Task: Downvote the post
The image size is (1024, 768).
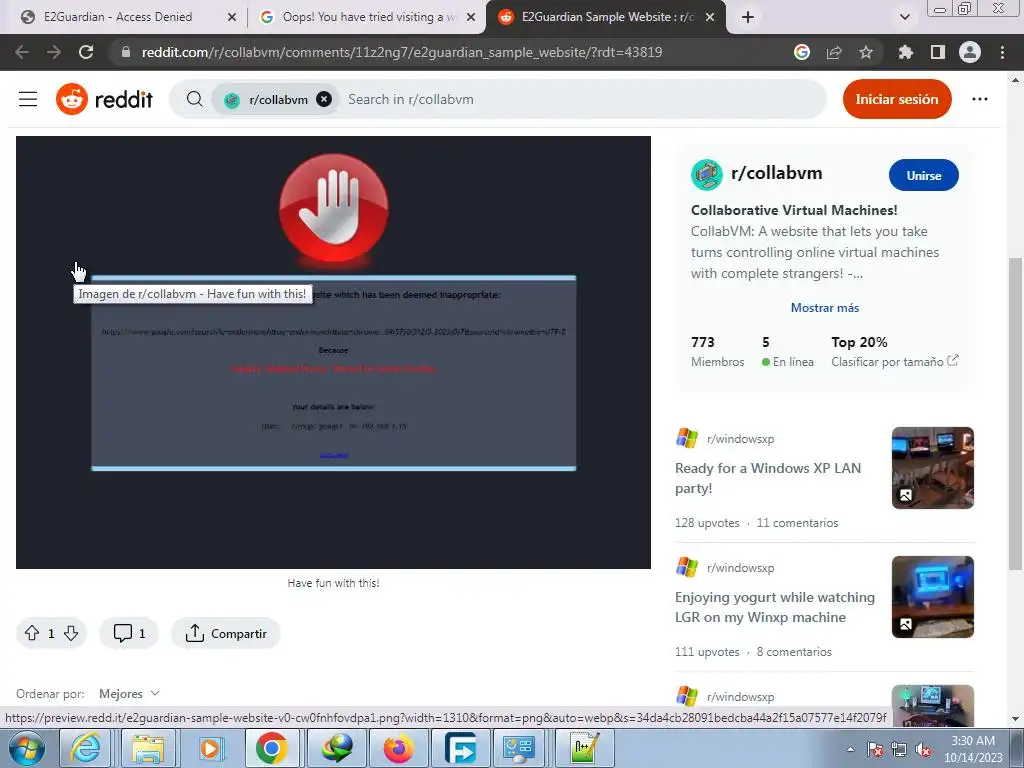Action: coord(71,633)
